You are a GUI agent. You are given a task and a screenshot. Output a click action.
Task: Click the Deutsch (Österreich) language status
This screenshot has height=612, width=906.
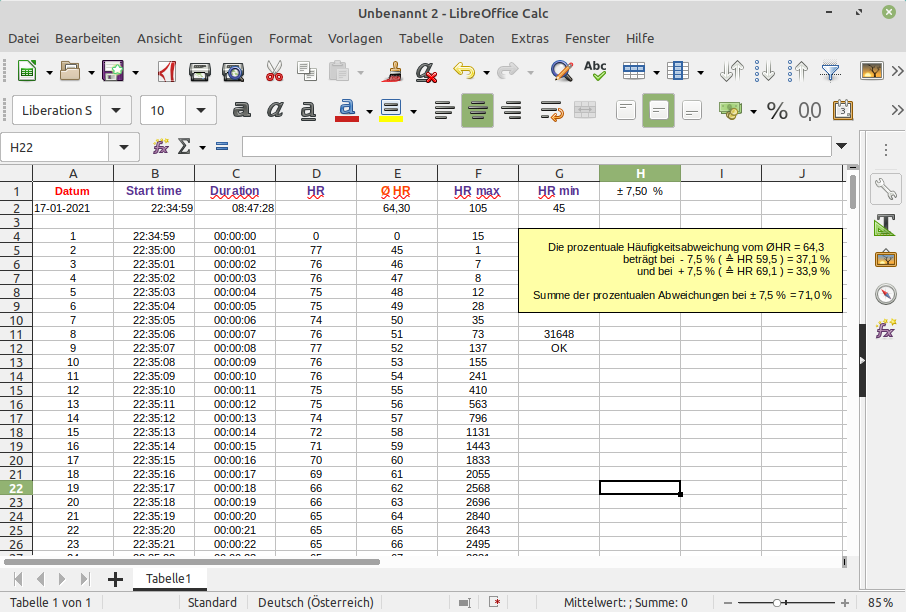[x=315, y=602]
